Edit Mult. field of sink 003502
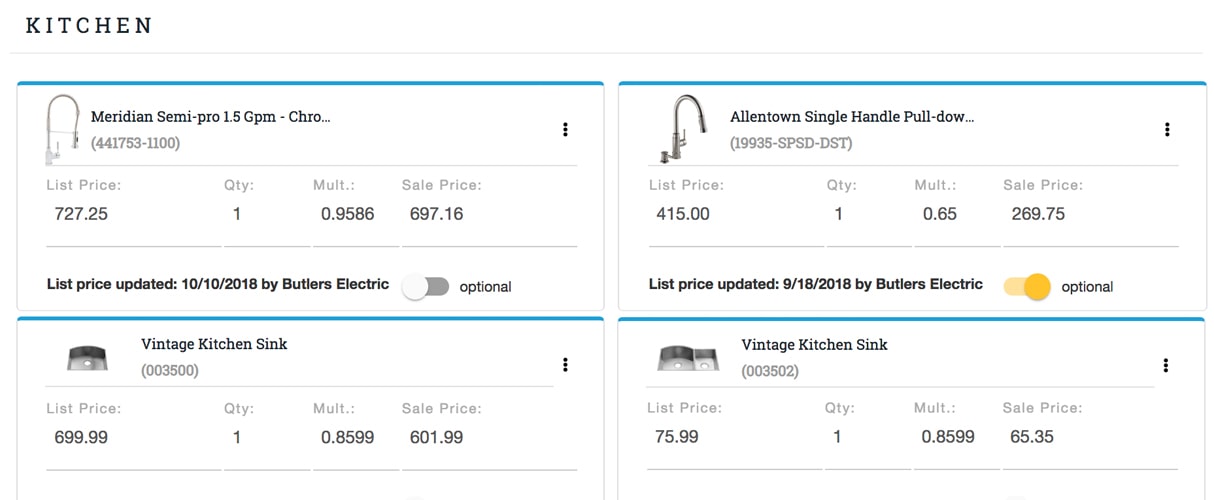Image resolution: width=1214 pixels, height=500 pixels. [x=957, y=438]
